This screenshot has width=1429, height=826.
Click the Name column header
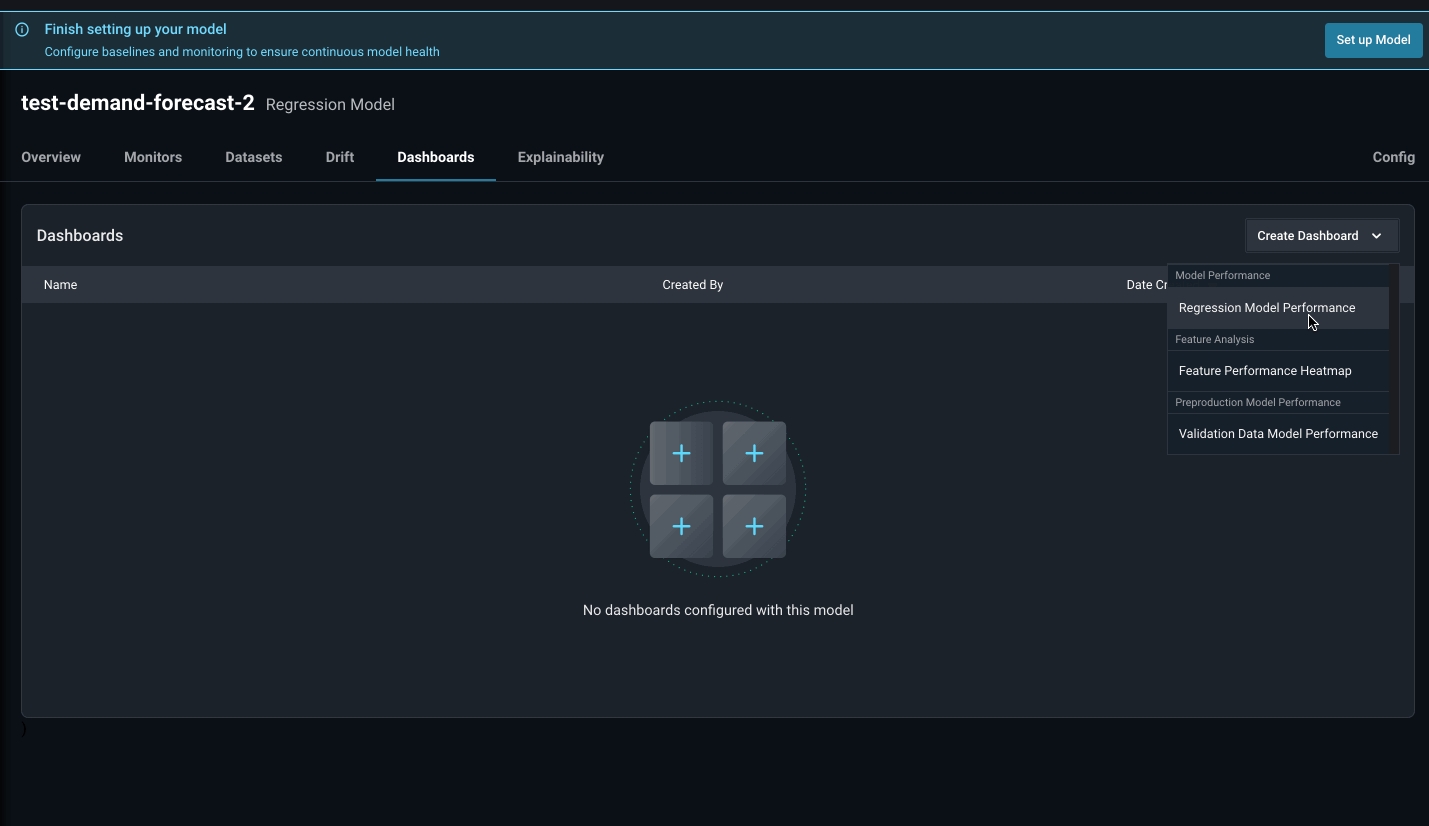(60, 285)
